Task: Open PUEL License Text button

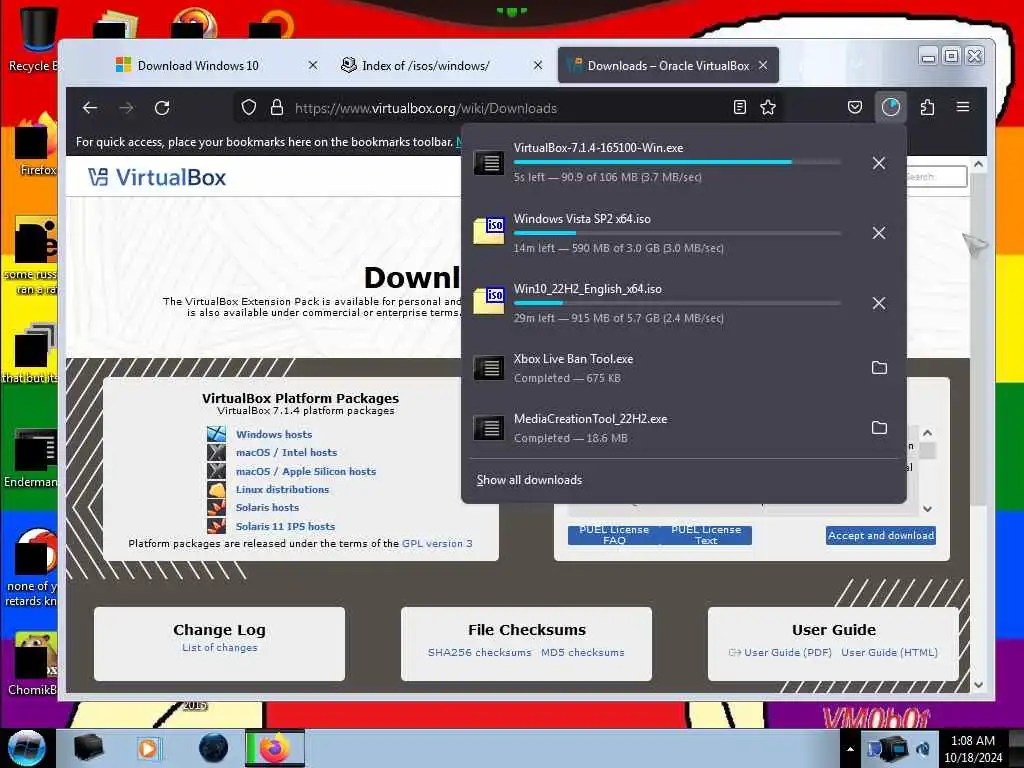Action: (706, 535)
